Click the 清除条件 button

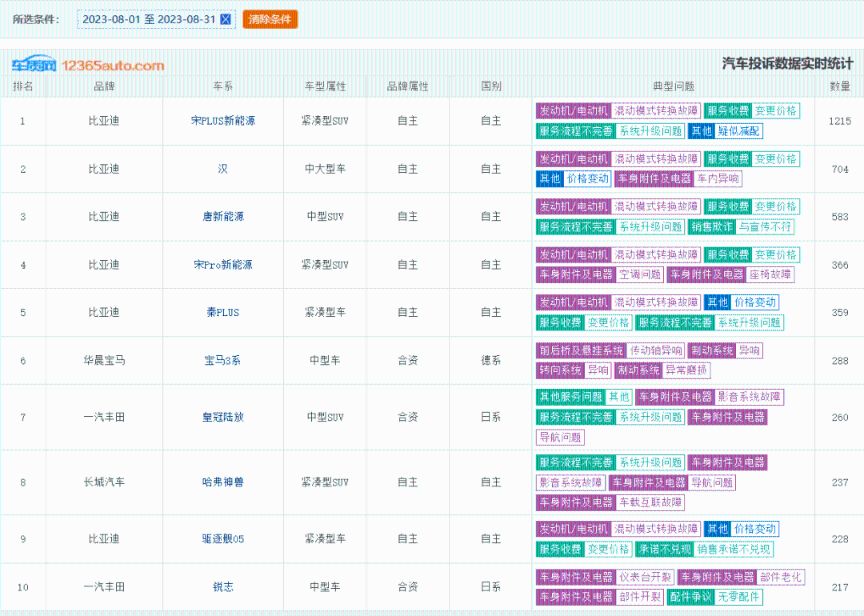[270, 19]
